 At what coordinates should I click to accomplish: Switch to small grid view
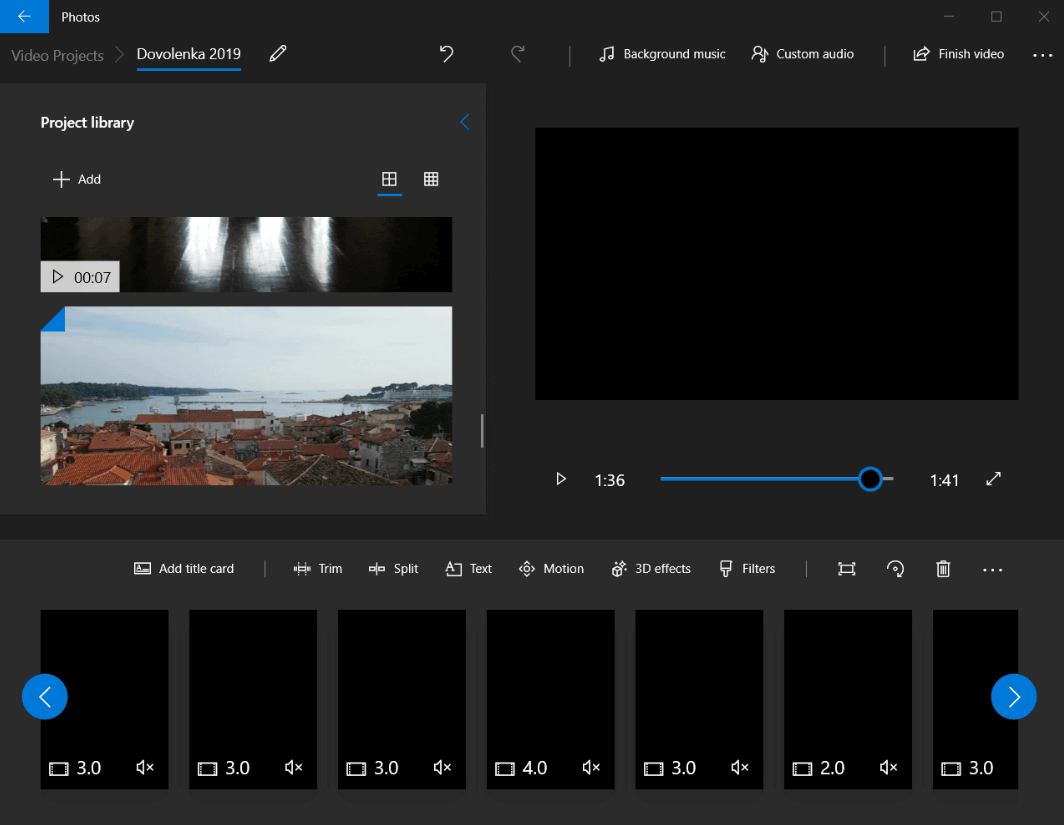(x=431, y=179)
